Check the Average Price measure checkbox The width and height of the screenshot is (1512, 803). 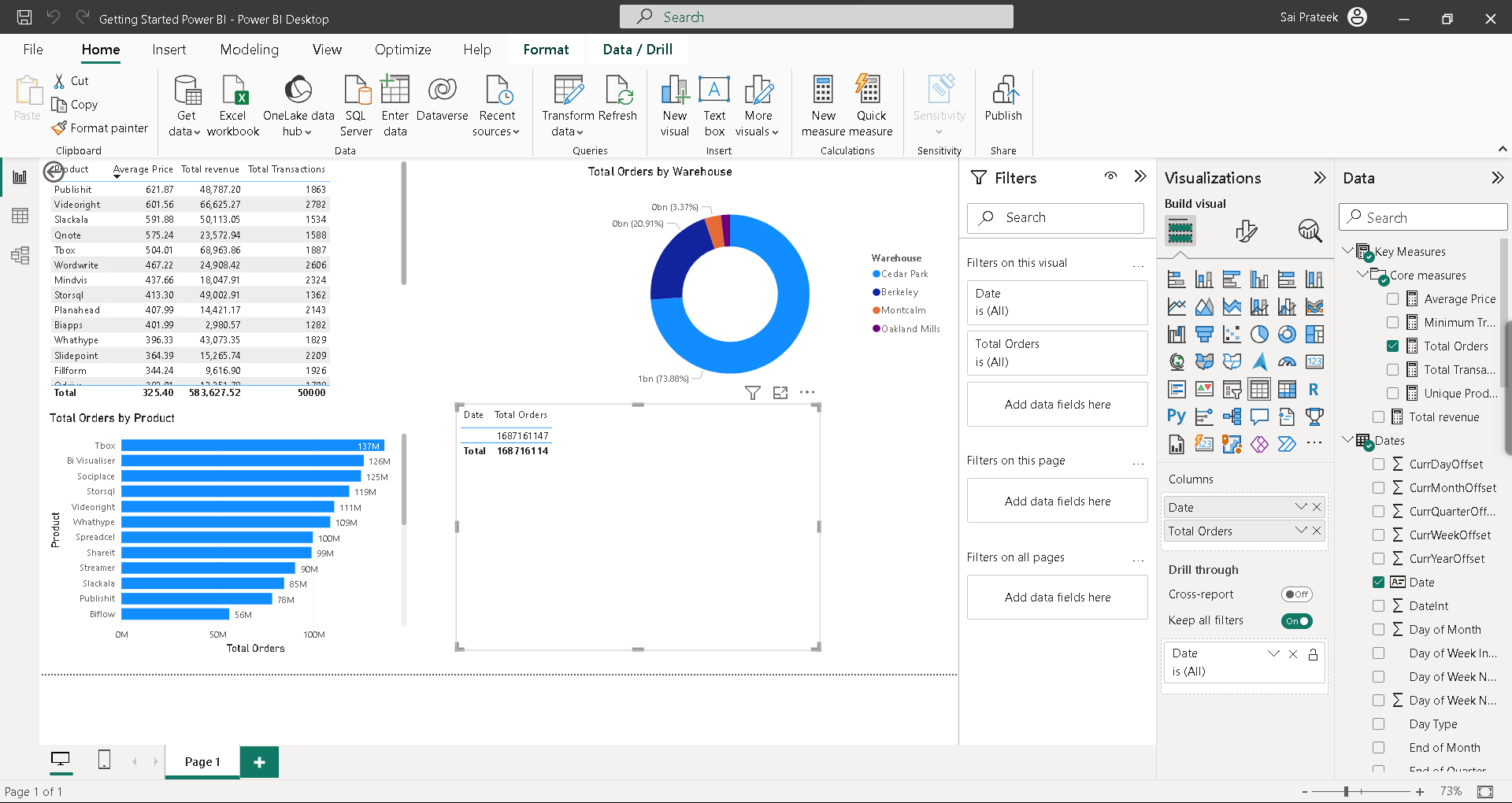[1392, 299]
